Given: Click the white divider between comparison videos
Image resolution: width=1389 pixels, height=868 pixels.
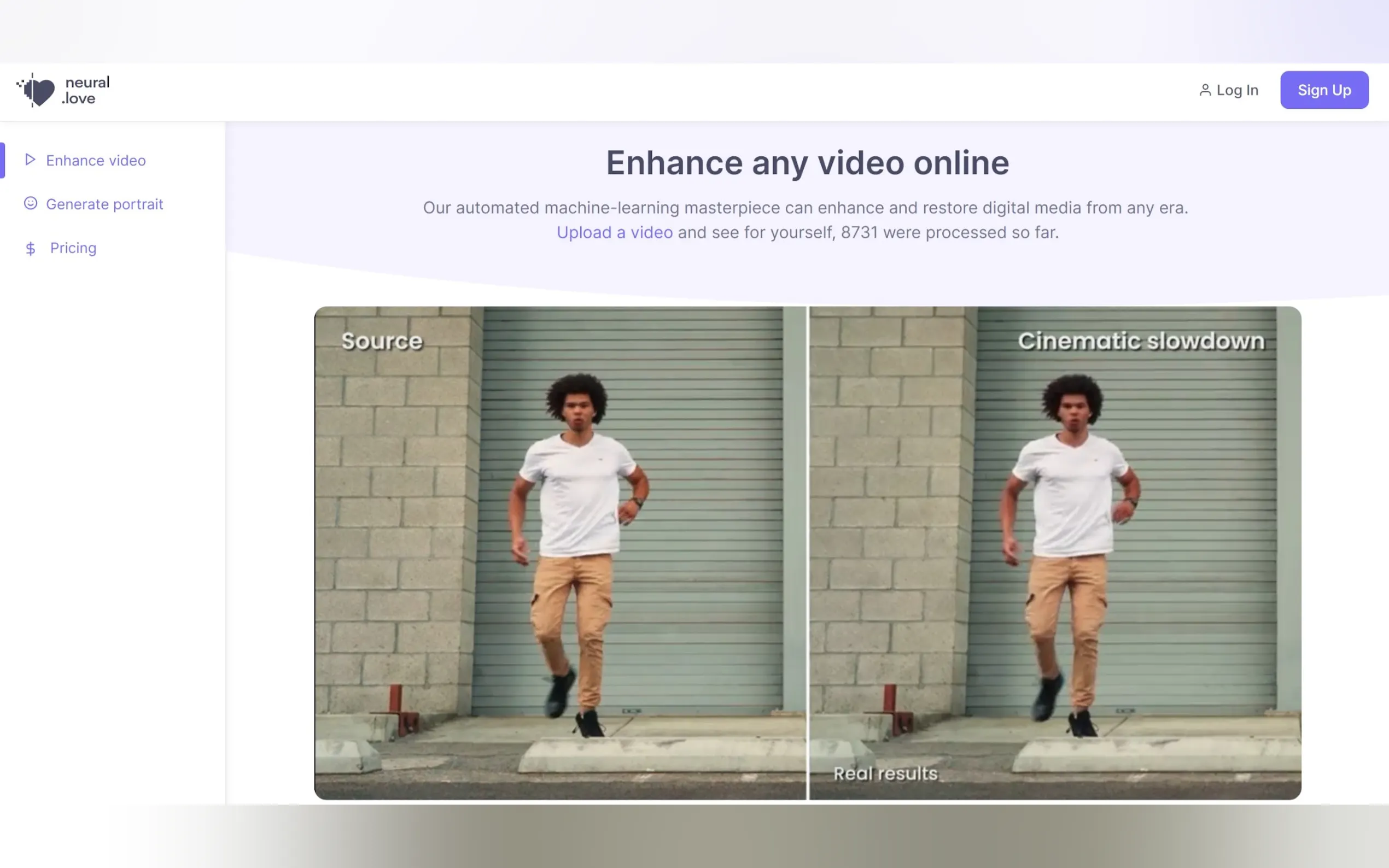Looking at the screenshot, I should coord(807,552).
